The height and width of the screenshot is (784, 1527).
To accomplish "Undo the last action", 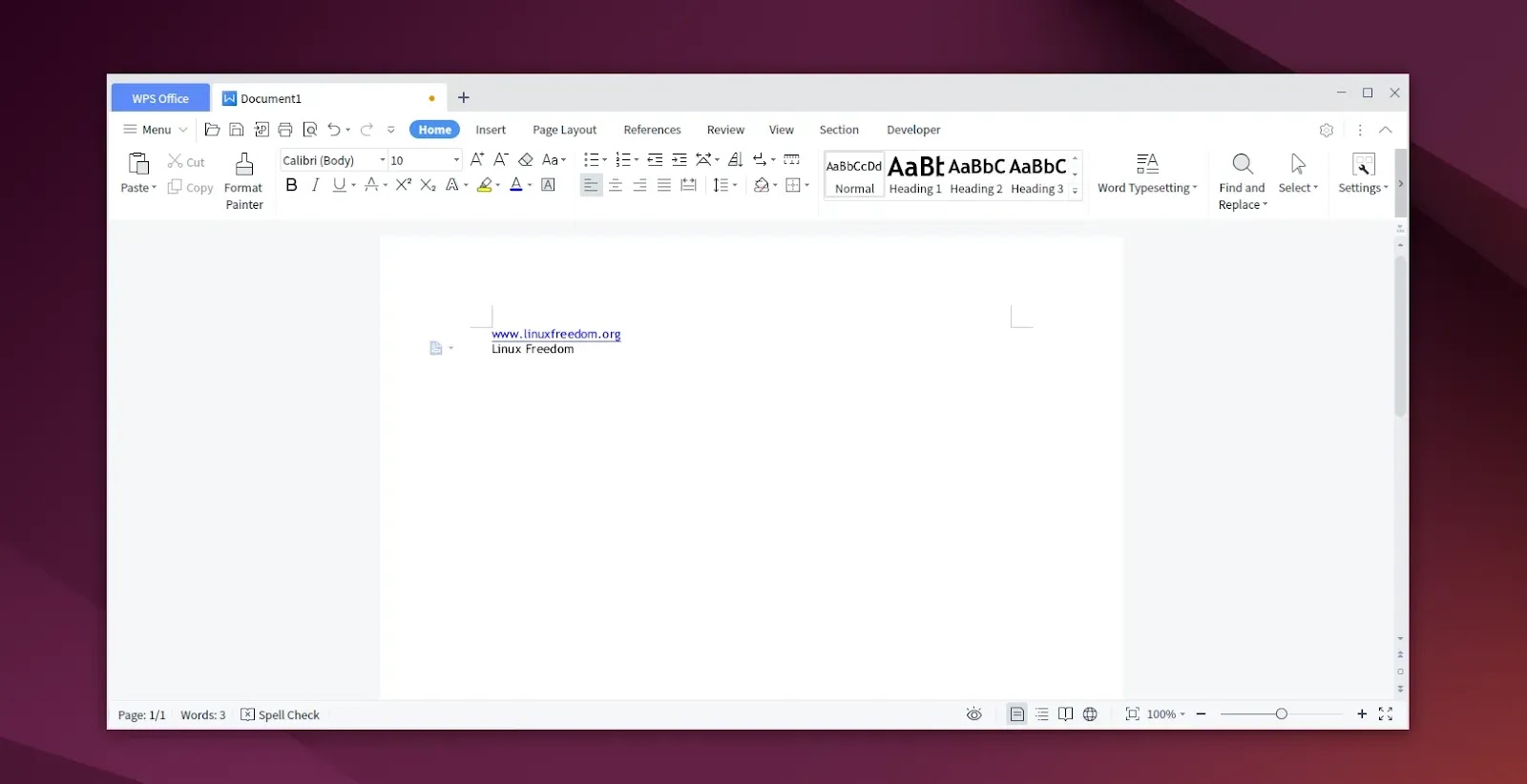I will tap(334, 130).
